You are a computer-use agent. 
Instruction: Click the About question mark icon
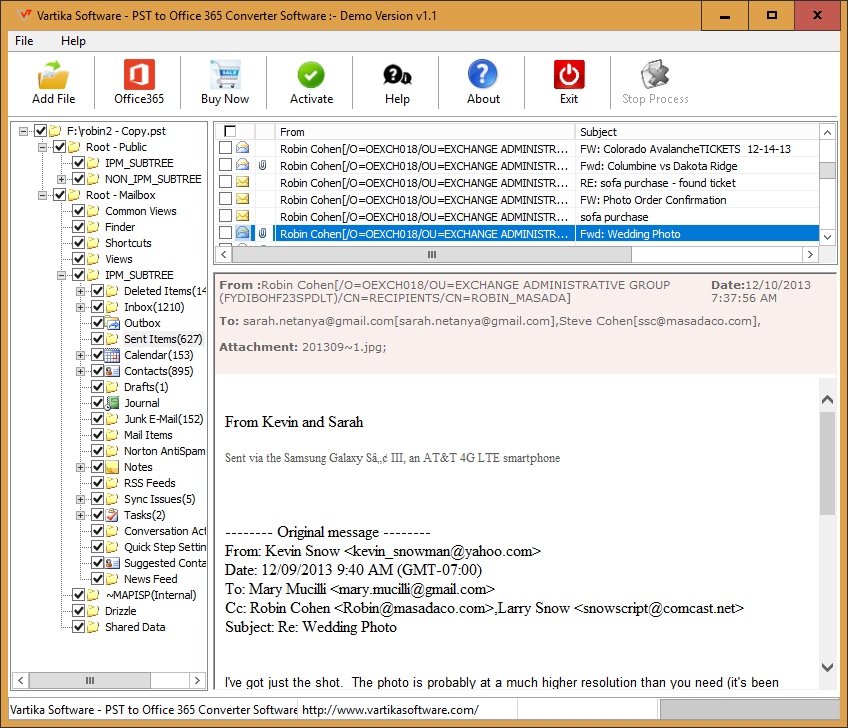pyautogui.click(x=482, y=74)
